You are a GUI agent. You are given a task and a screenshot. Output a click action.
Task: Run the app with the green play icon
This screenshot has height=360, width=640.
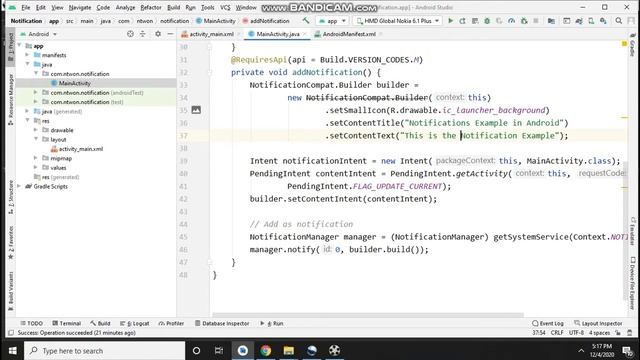[x=451, y=21]
